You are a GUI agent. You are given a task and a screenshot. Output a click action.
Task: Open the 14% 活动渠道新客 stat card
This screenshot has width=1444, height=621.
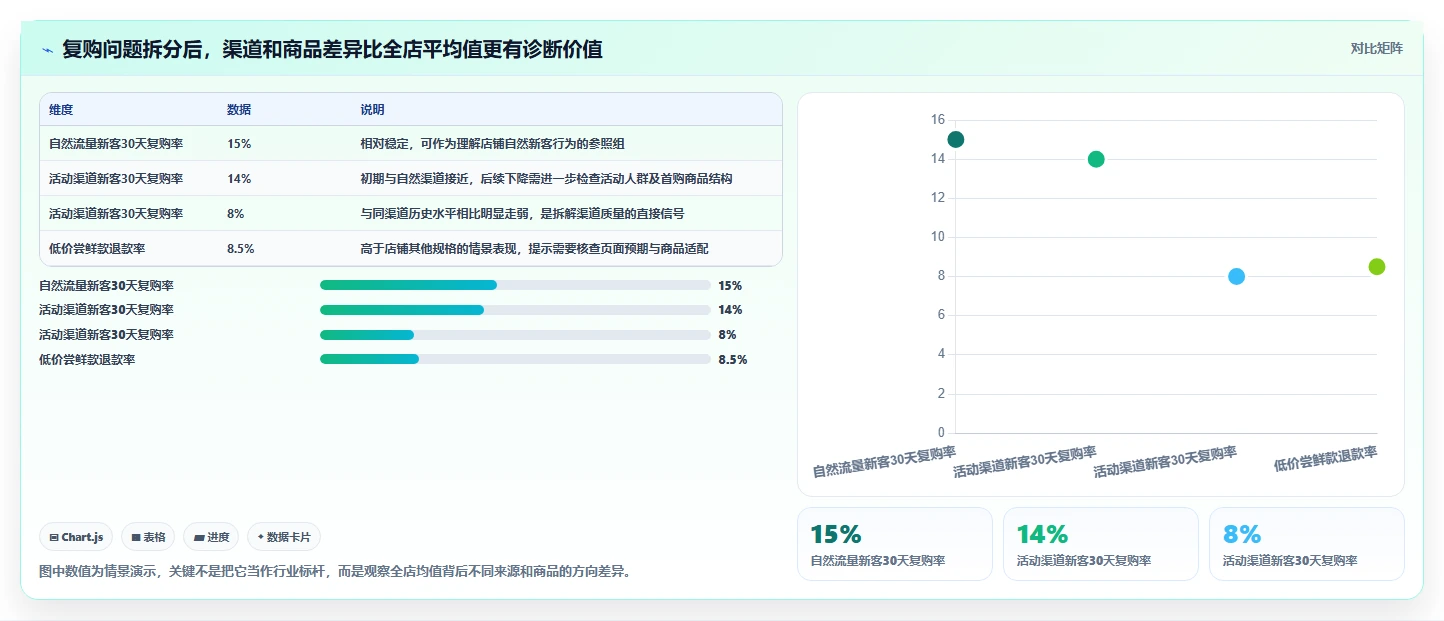[x=1101, y=544]
